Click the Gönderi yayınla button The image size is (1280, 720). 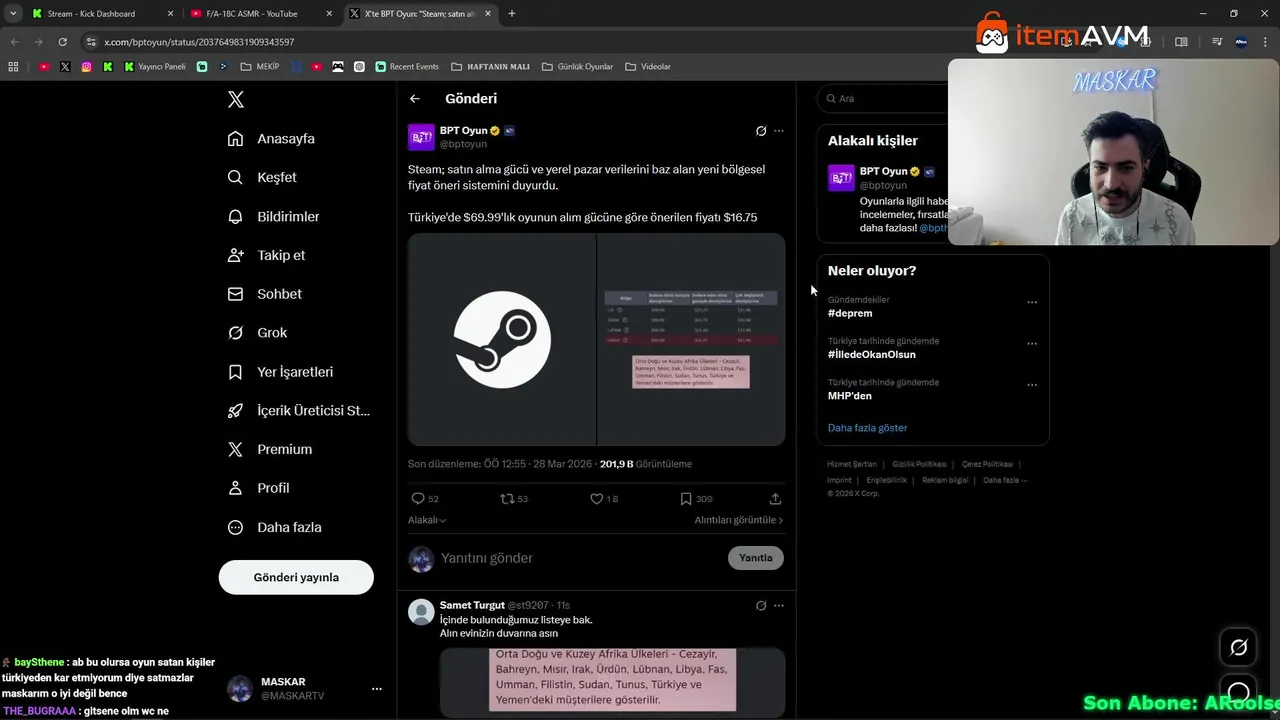[296, 577]
